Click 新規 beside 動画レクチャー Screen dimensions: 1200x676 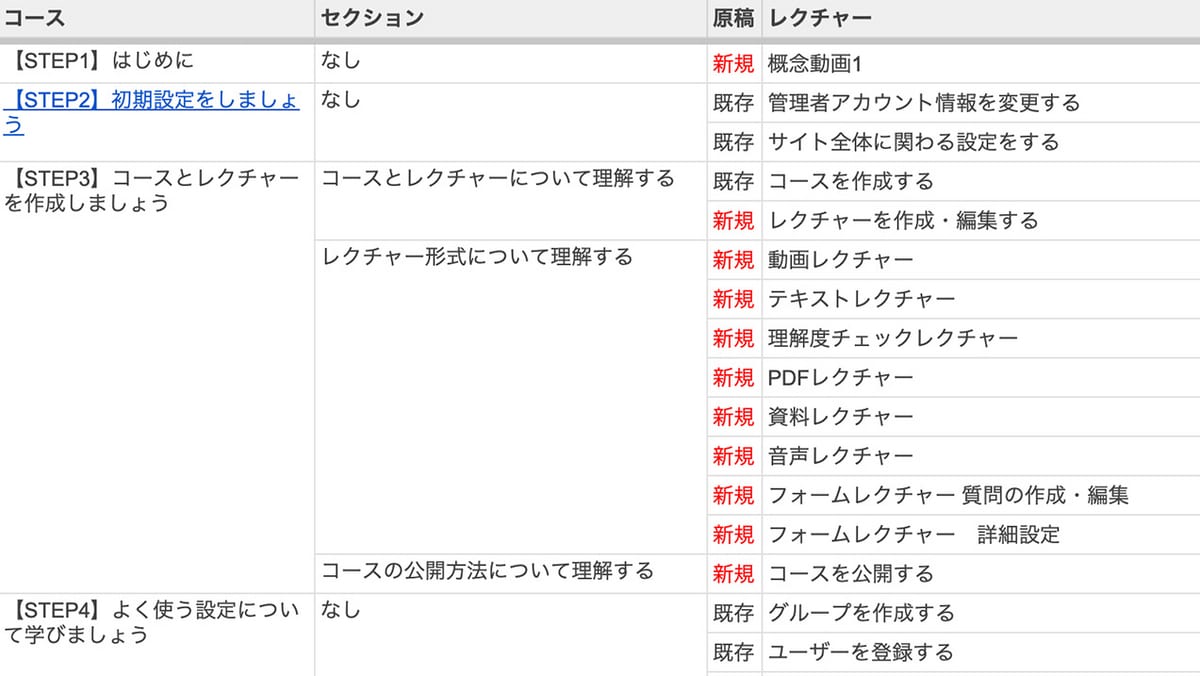coord(733,260)
